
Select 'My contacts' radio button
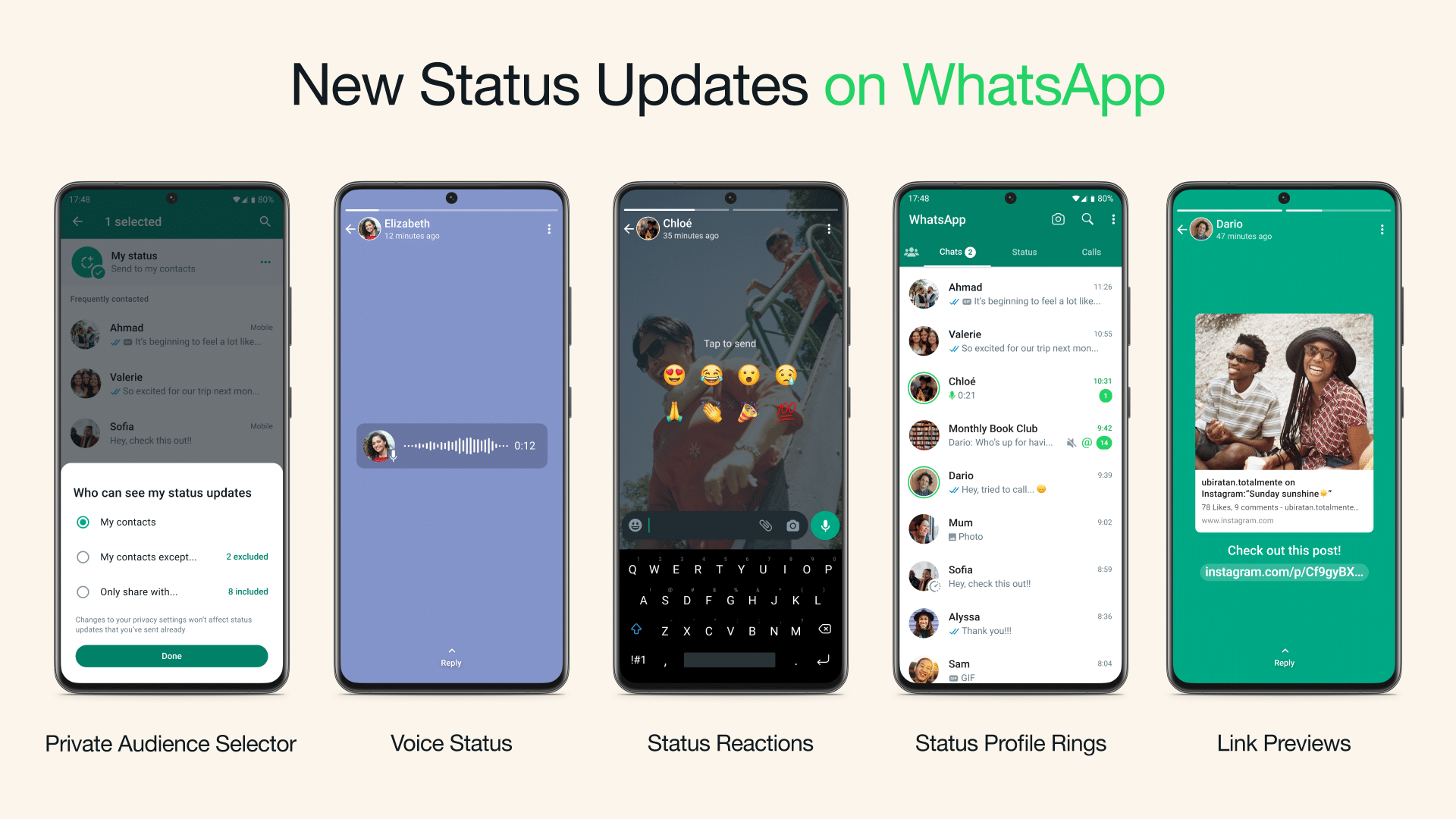pos(86,523)
